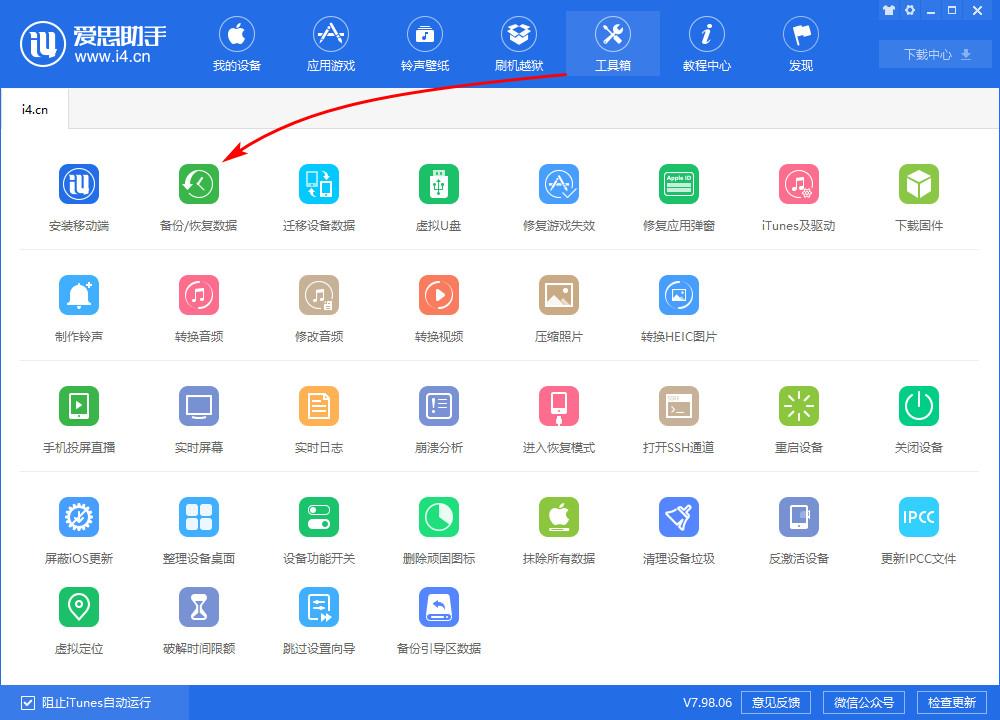Open settings gear in title bar
The image size is (1000, 720).
(x=909, y=10)
